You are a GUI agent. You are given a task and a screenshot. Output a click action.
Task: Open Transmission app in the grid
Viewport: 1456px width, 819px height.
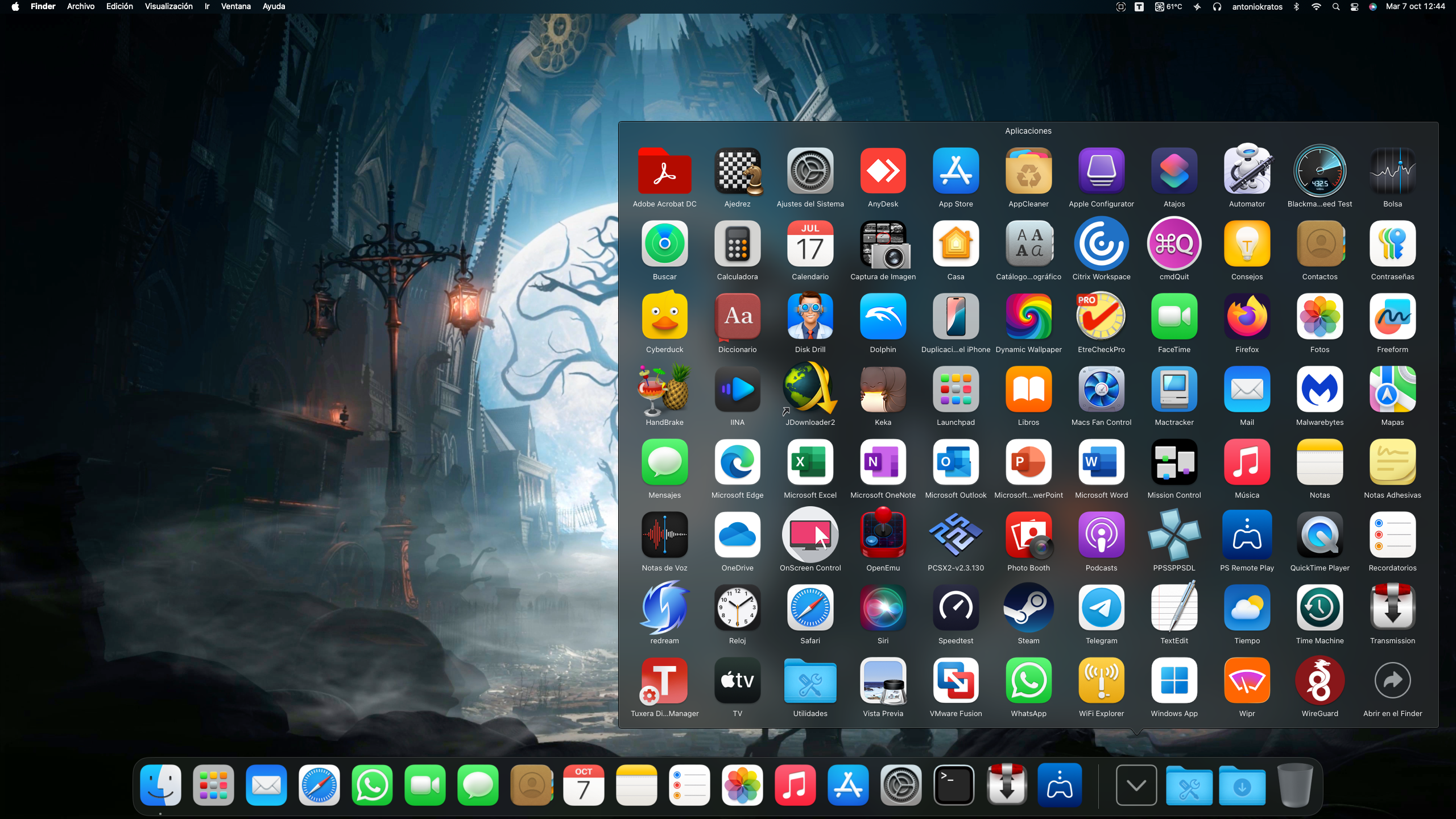pos(1392,608)
